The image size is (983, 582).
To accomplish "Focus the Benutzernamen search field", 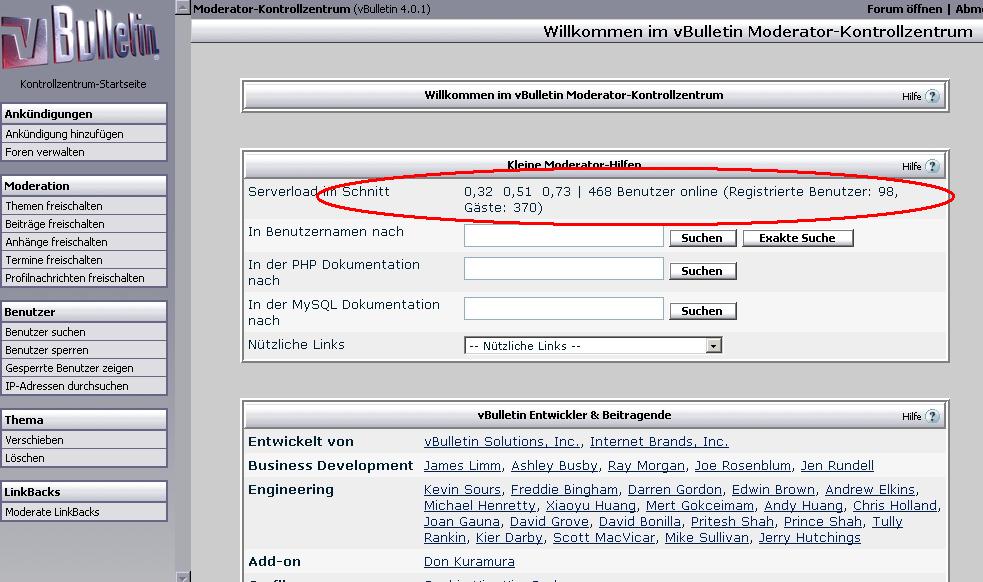I will 564,236.
